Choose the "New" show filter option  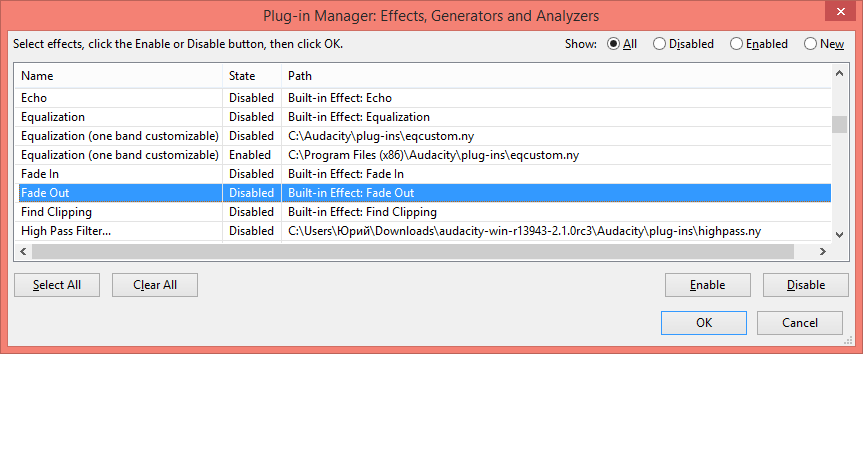coord(810,44)
